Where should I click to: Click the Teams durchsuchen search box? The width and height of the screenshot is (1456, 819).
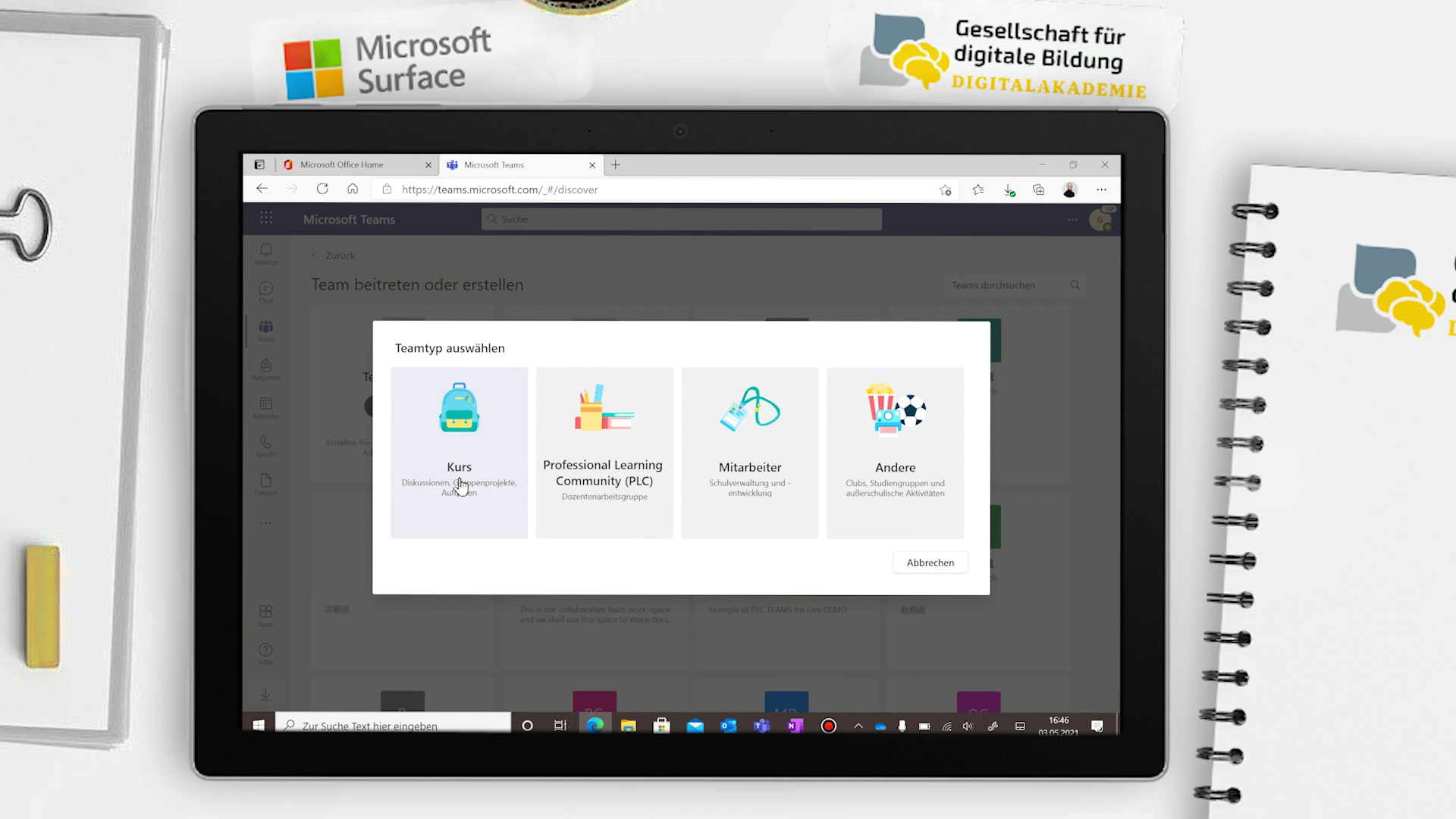[x=1013, y=285]
